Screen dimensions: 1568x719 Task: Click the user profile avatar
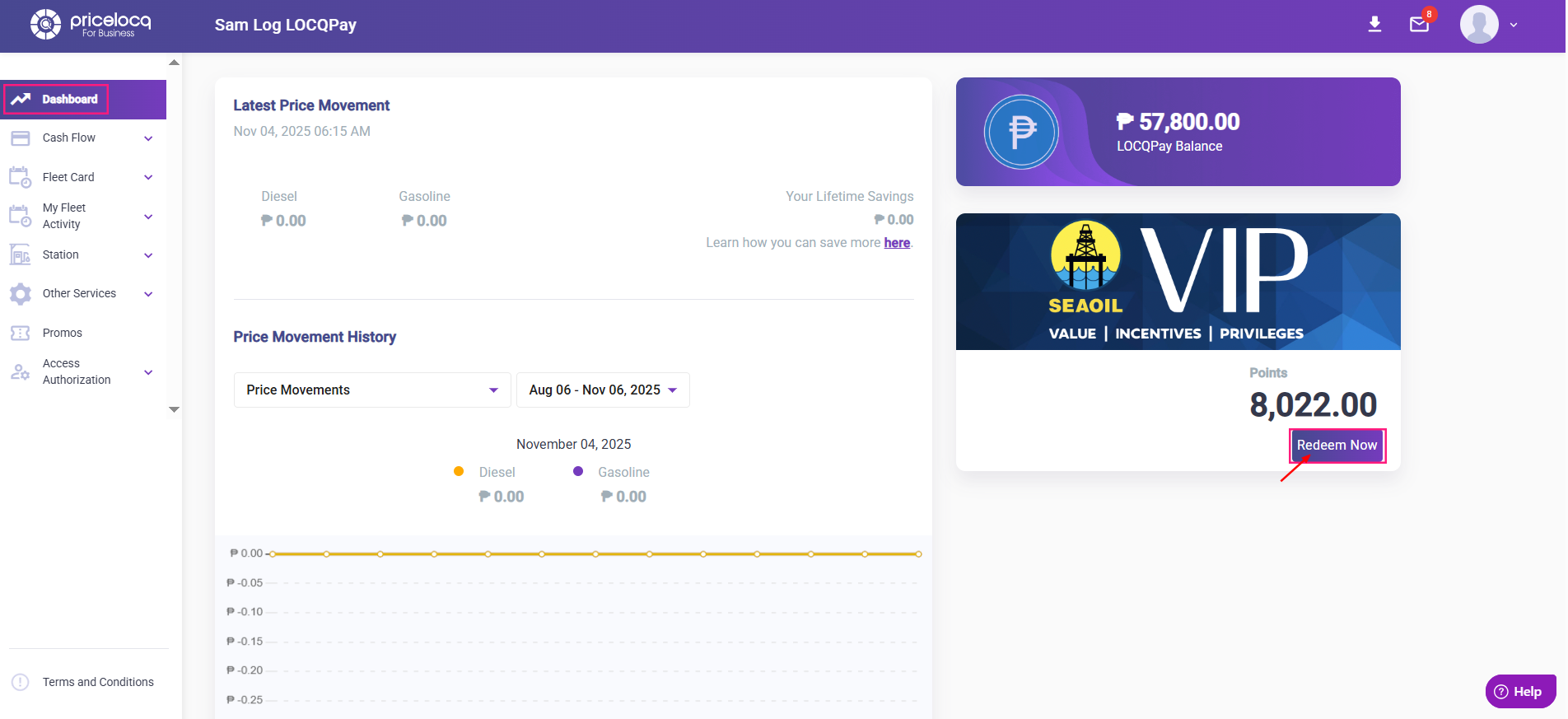tap(1479, 25)
